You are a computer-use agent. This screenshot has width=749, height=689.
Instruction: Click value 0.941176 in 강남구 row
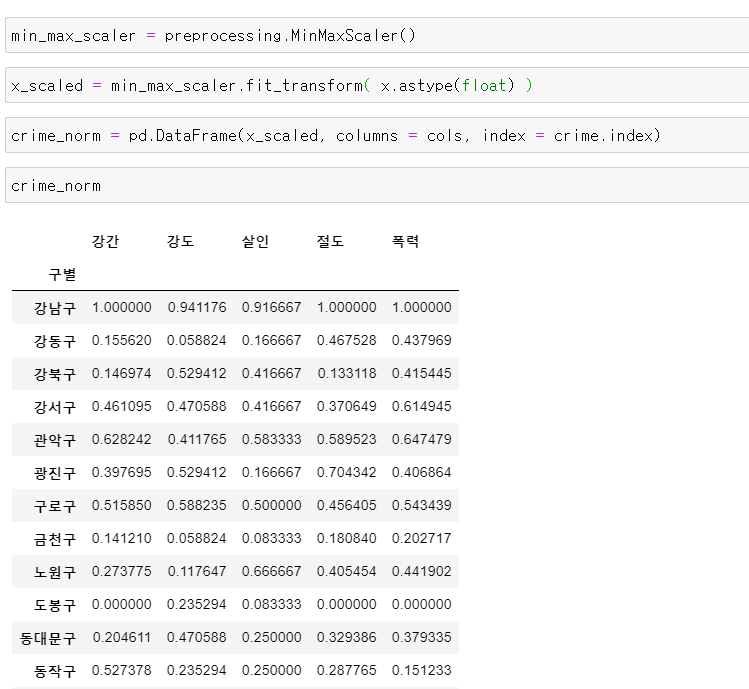click(x=197, y=307)
